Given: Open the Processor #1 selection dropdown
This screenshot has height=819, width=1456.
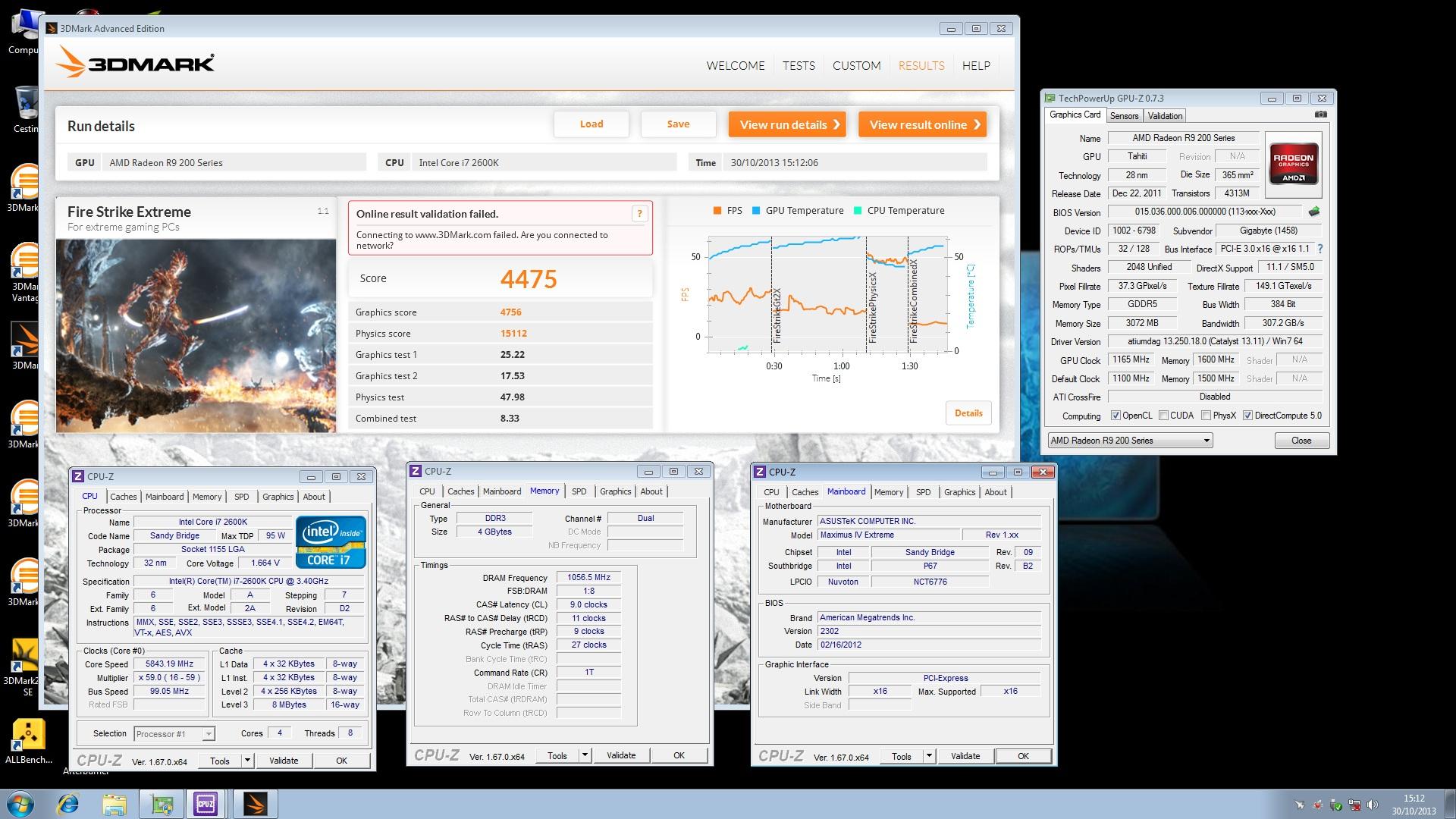Looking at the screenshot, I should (174, 733).
